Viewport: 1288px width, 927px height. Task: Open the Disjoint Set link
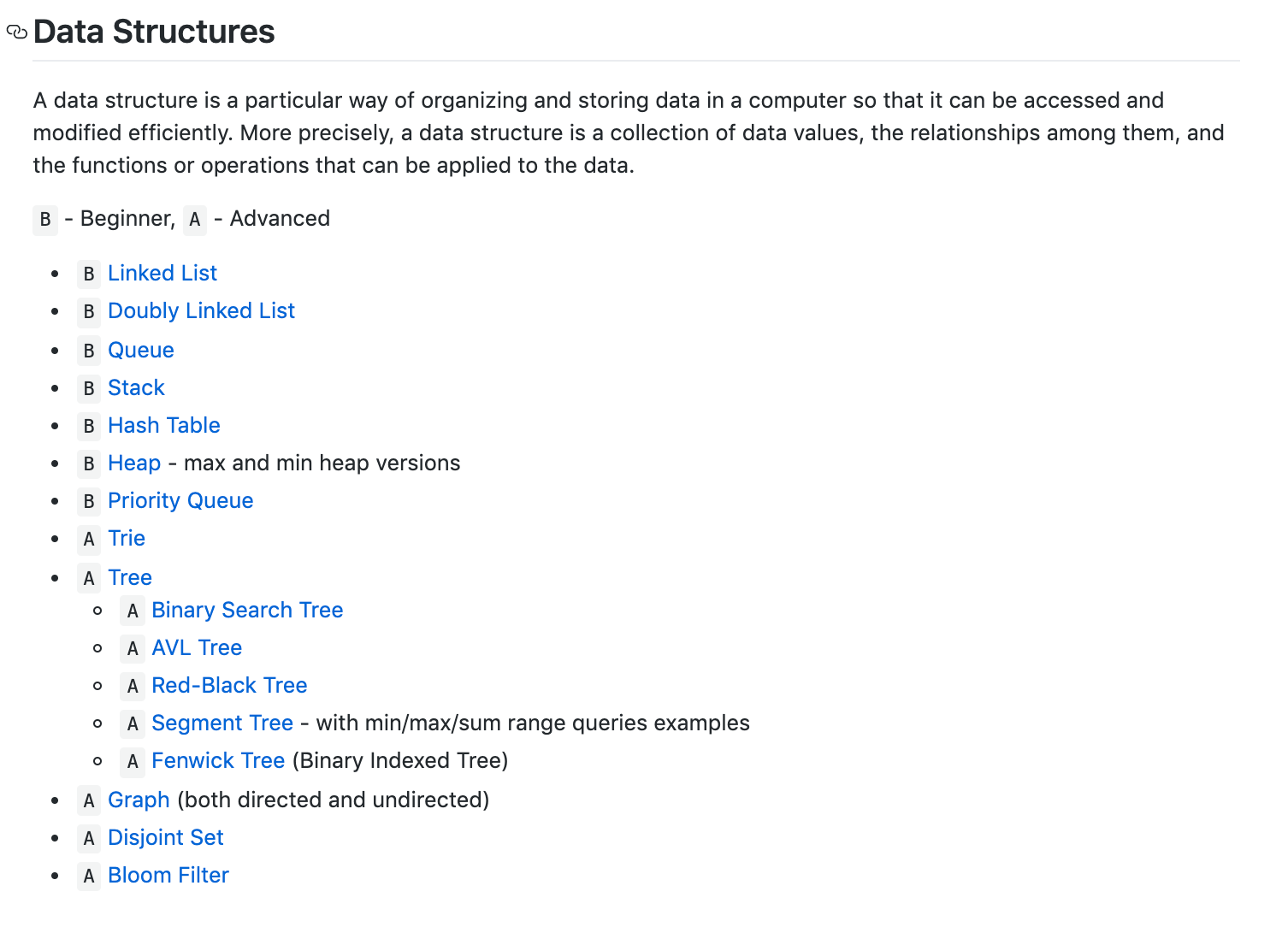pos(166,837)
